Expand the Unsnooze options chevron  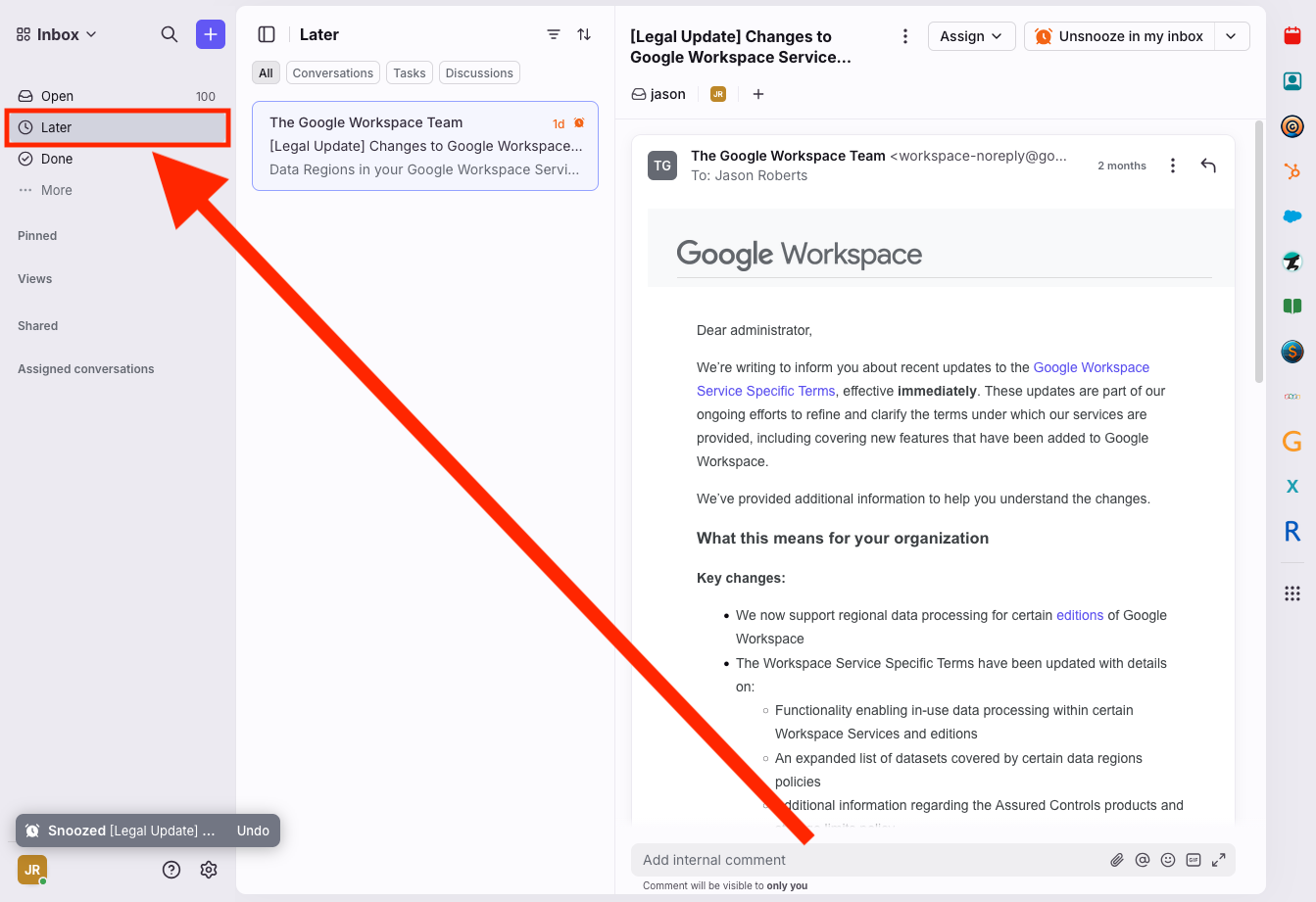pyautogui.click(x=1232, y=36)
